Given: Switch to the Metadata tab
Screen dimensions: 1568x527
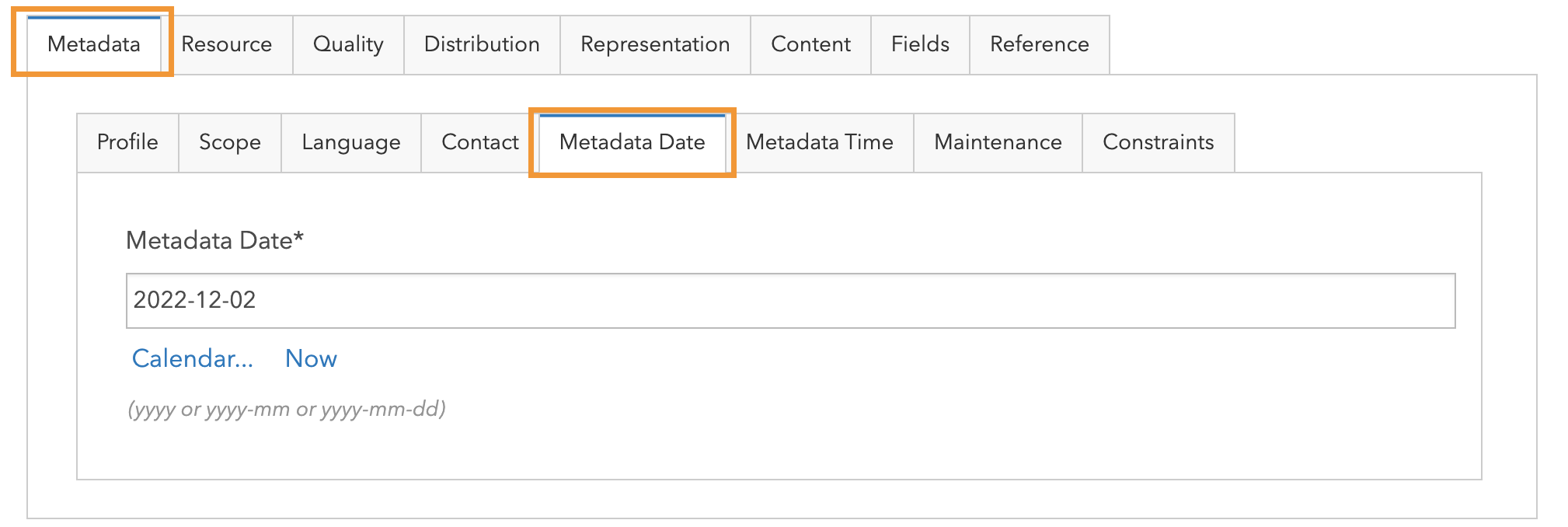Looking at the screenshot, I should pos(93,44).
